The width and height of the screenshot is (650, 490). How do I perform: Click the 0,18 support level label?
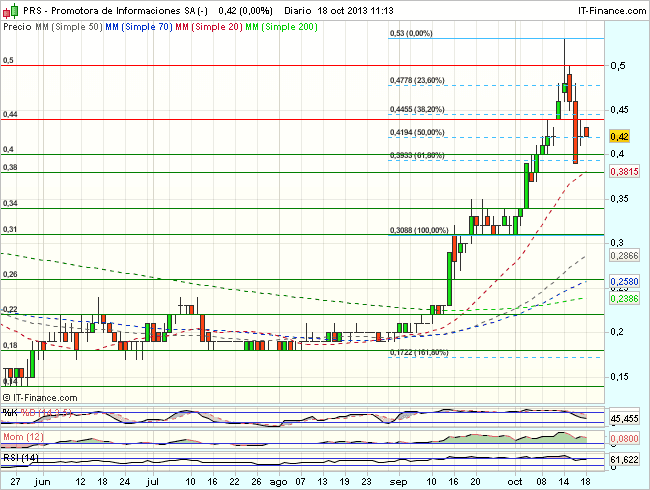[x=10, y=345]
